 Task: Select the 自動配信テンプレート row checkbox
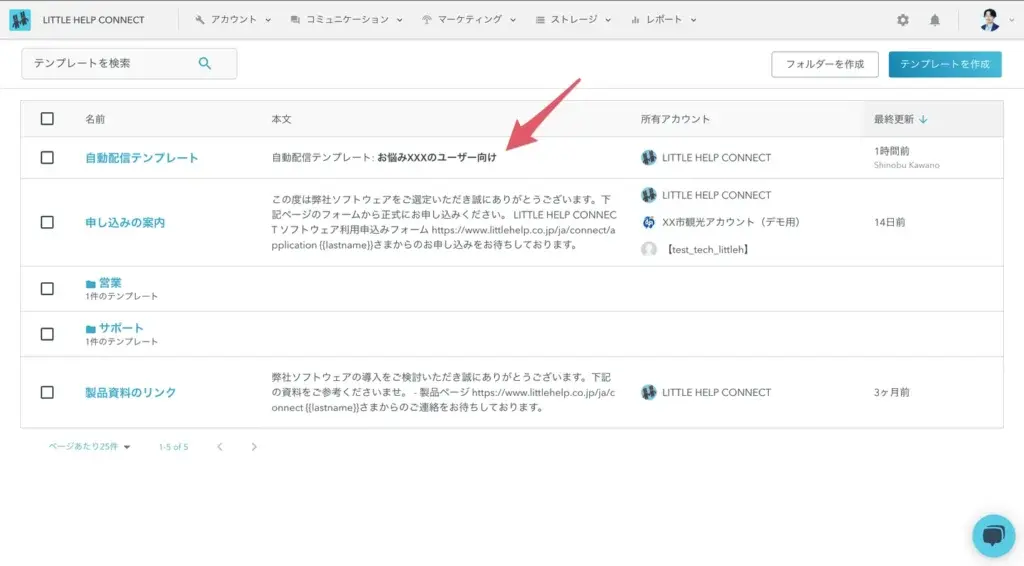[47, 157]
